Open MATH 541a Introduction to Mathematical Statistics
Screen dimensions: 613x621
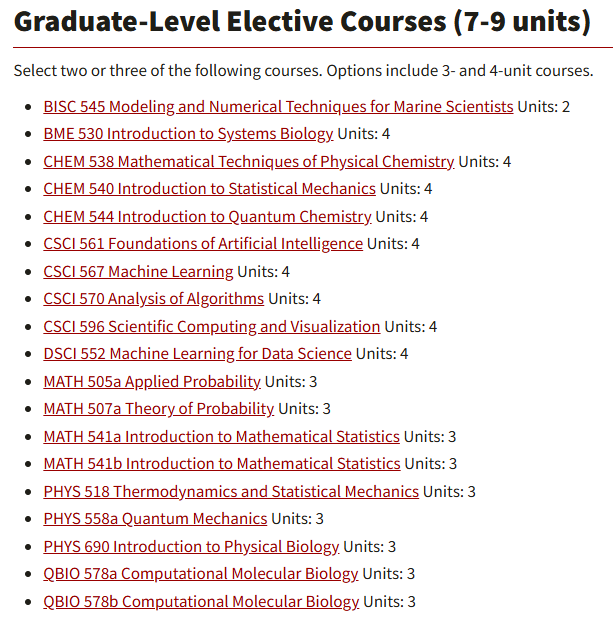point(221,436)
